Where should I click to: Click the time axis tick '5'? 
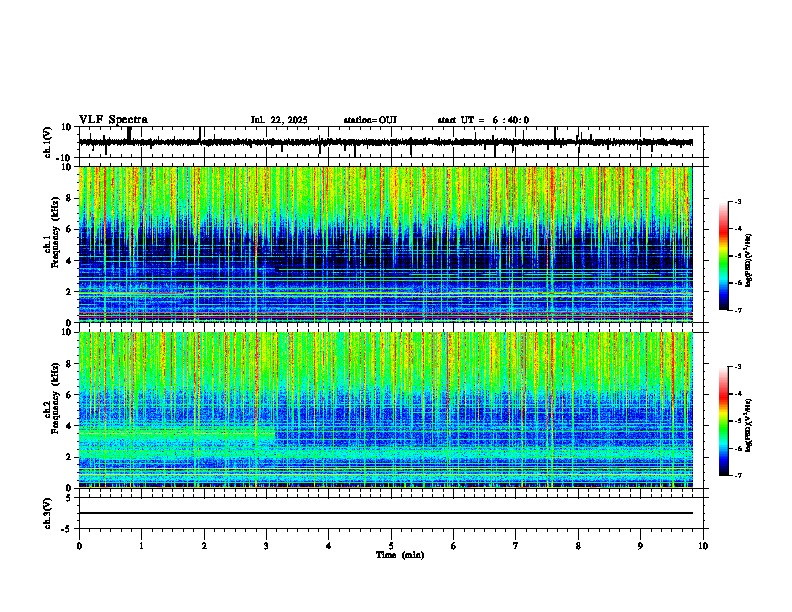coord(391,546)
